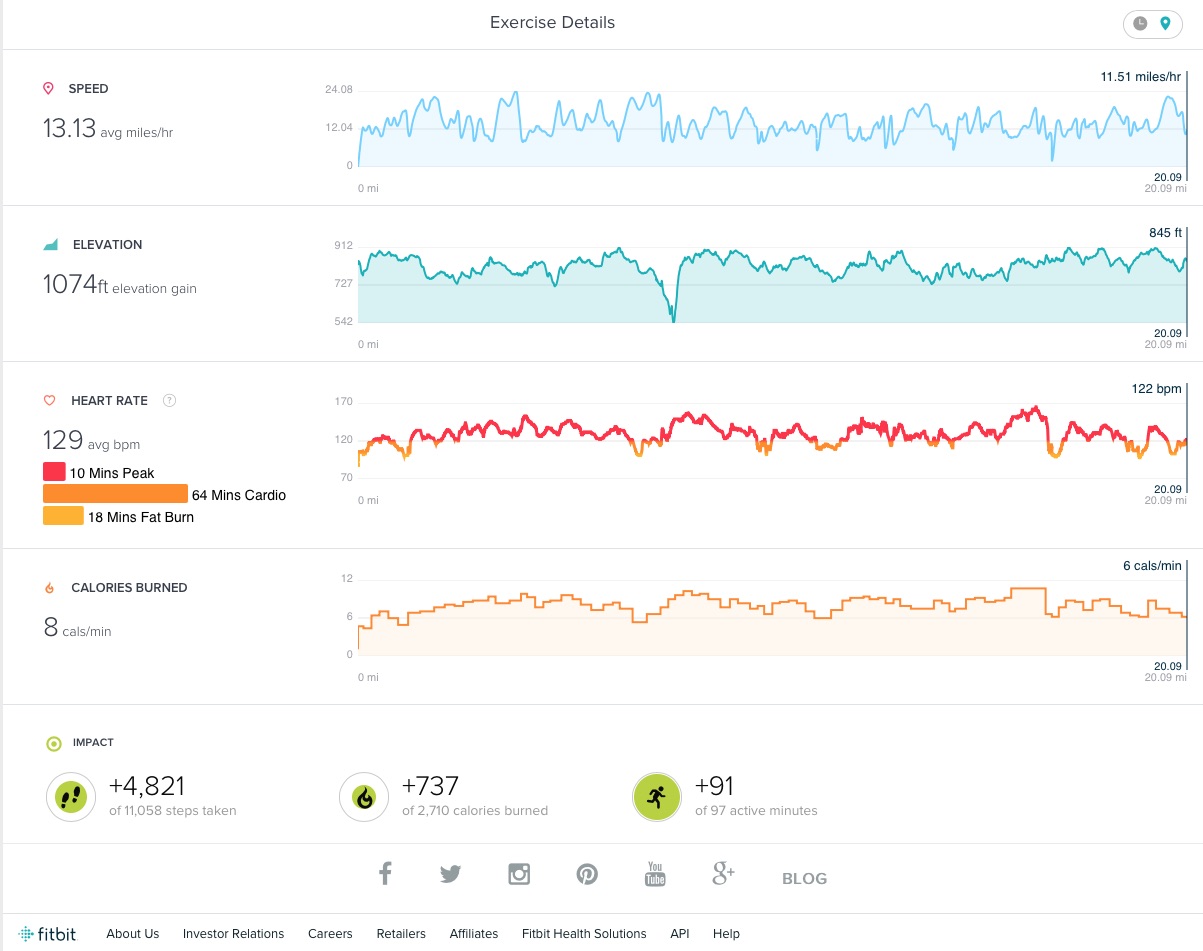
Task: Enable distance view with location pin toggle
Action: 1164,23
